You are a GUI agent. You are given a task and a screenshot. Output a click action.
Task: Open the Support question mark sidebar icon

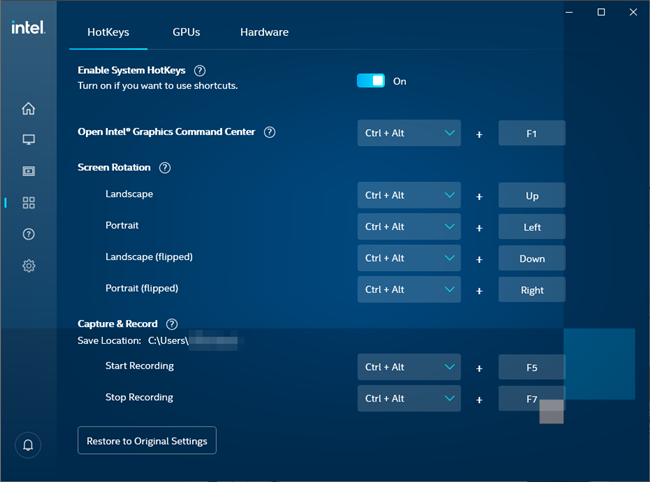point(29,234)
